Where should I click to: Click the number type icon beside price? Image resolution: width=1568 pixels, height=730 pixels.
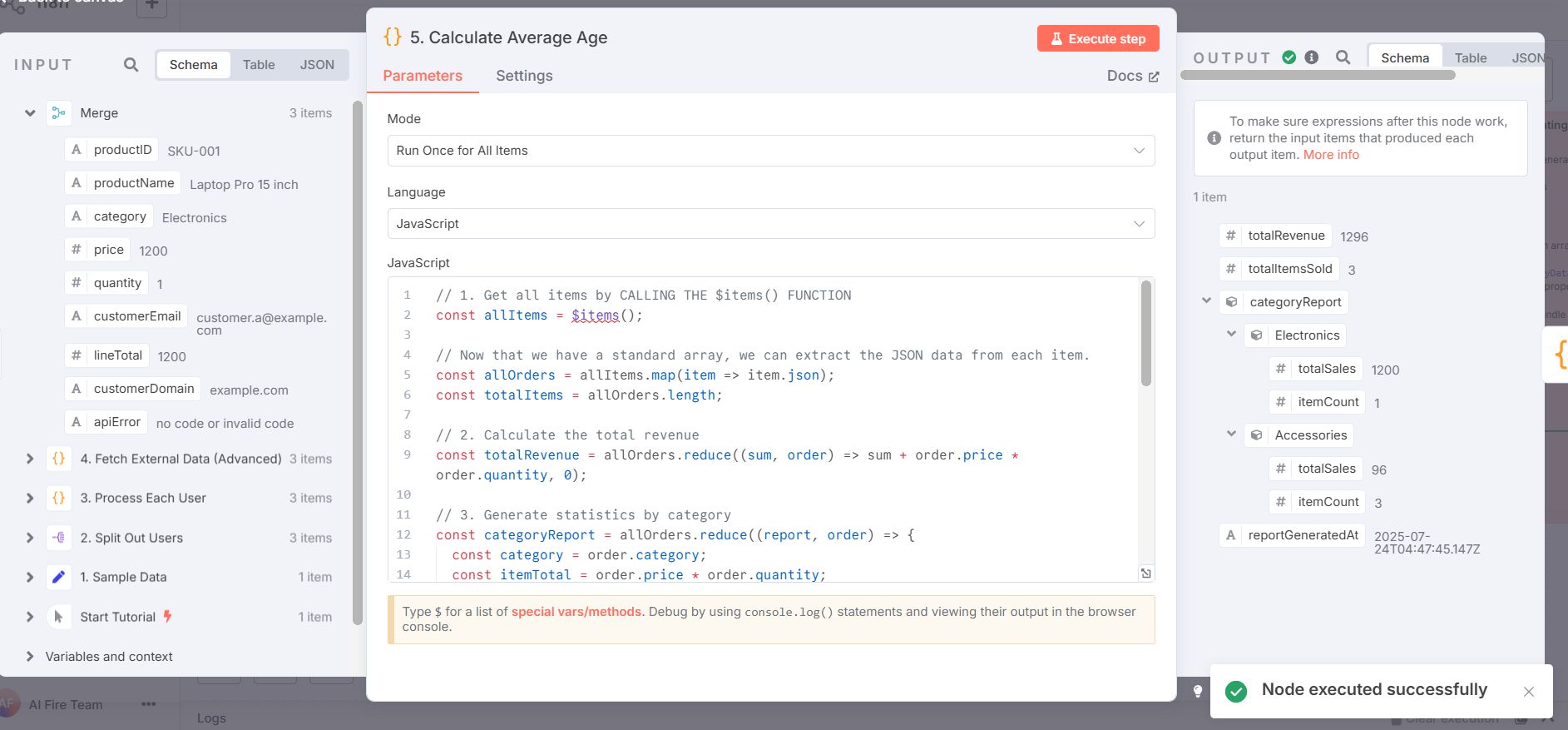tap(77, 249)
